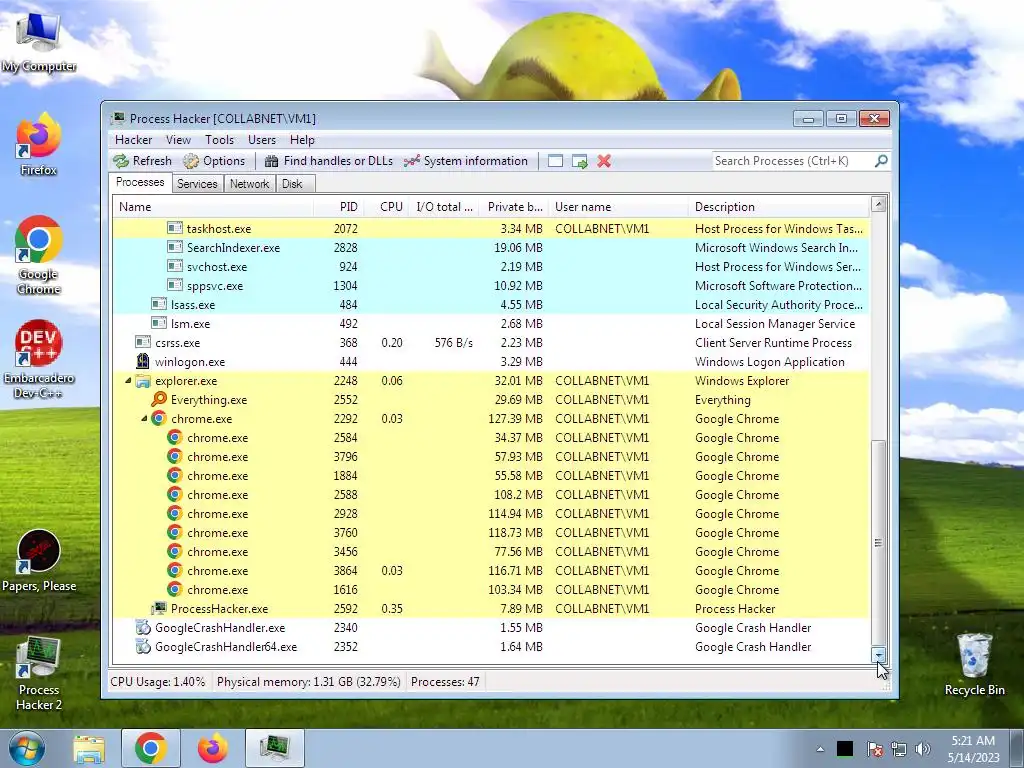Viewport: 1024px width, 768px height.
Task: Sort by the PID column header
Action: click(339, 206)
